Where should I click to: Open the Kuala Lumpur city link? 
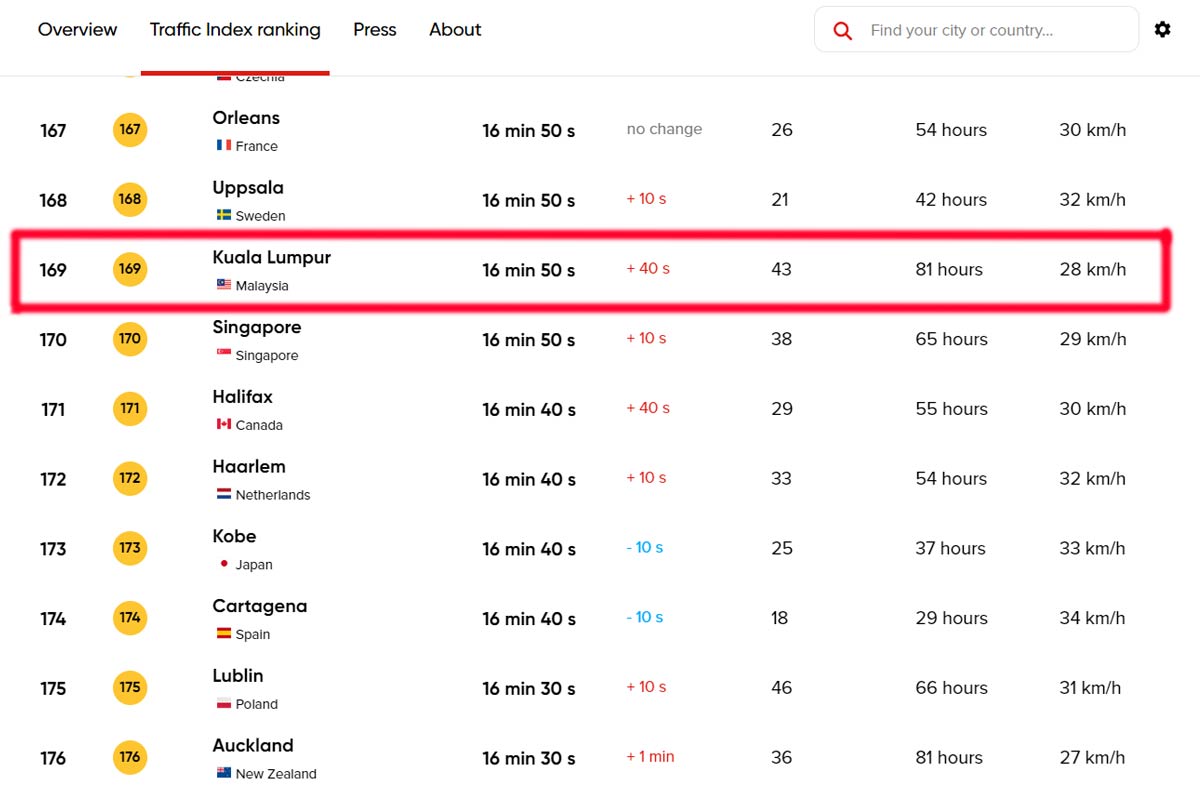(271, 258)
